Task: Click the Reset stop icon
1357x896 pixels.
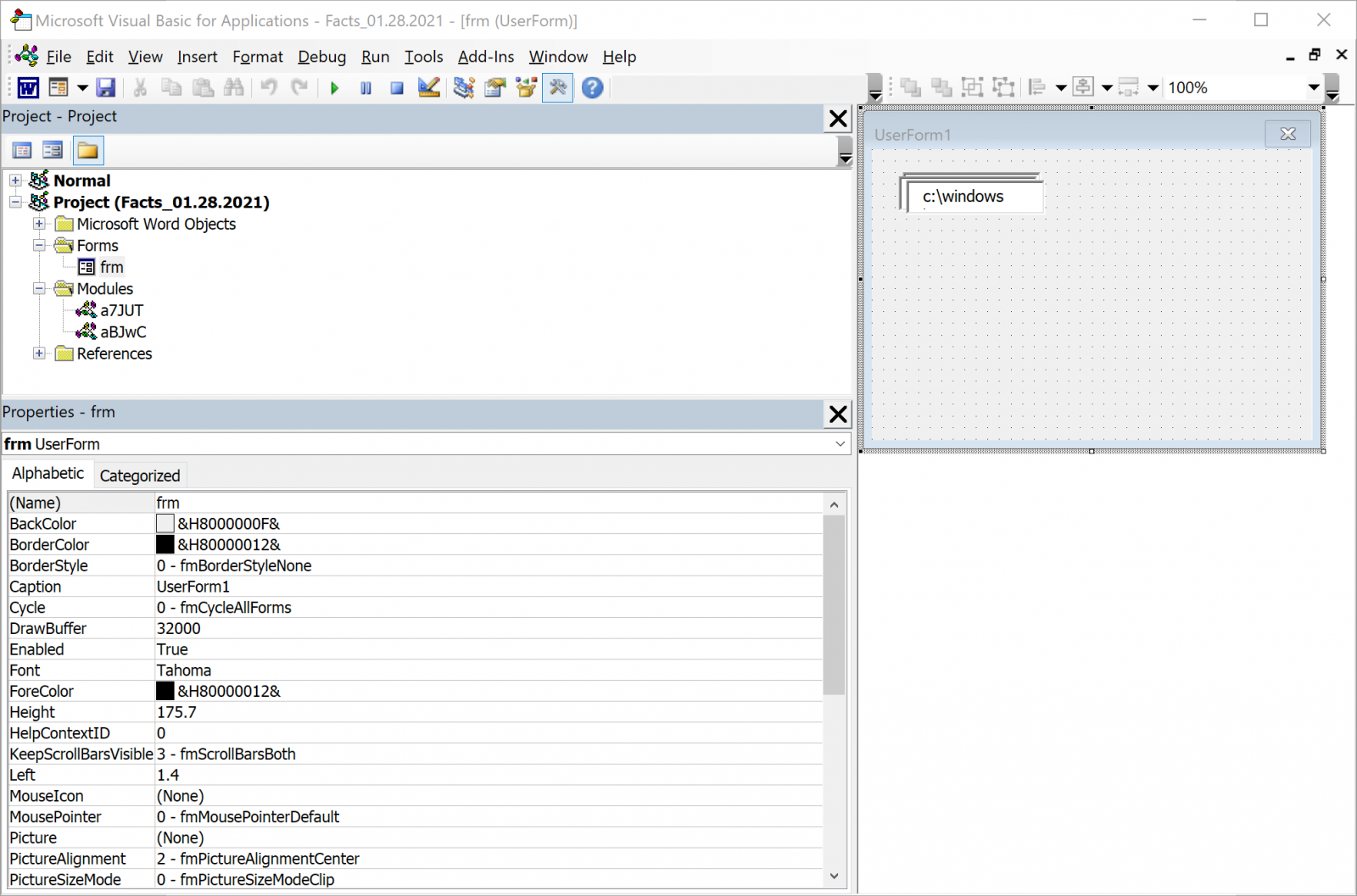Action: [x=396, y=87]
